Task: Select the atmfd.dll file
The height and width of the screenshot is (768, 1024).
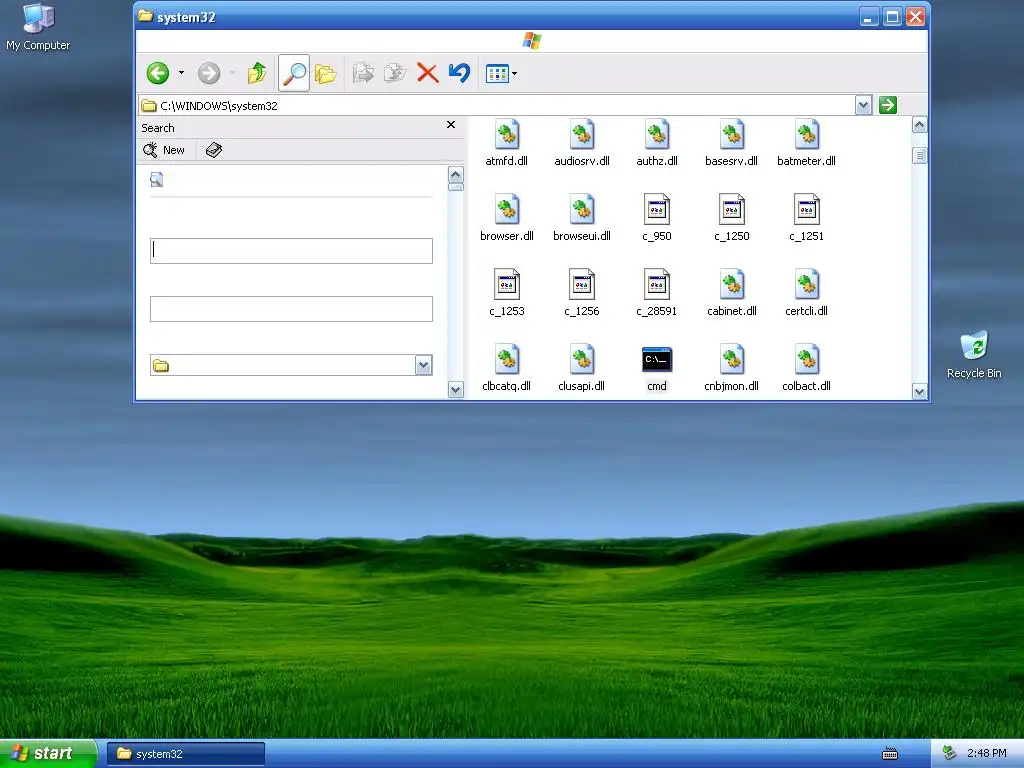Action: [x=507, y=144]
